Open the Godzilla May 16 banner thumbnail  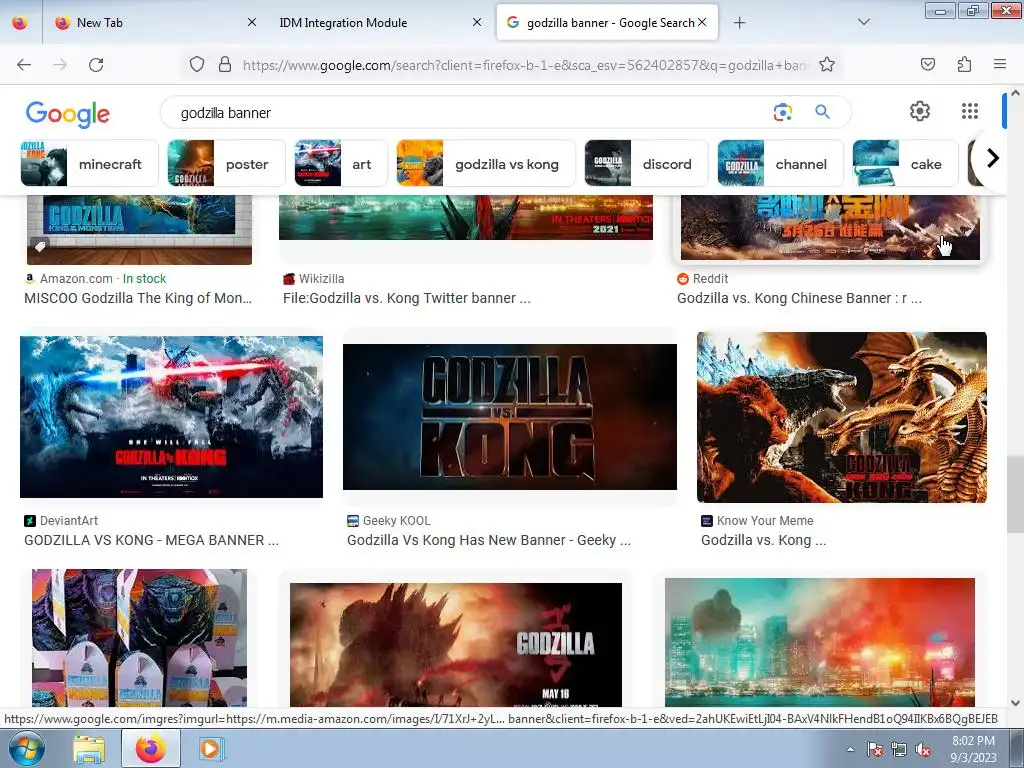coord(456,645)
